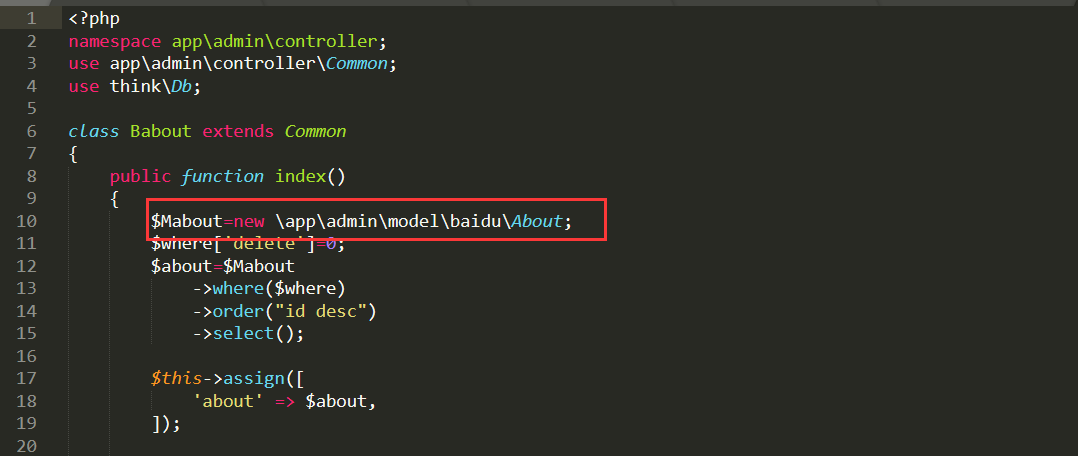Viewport: 1078px width, 456px height.
Task: Click line number 9 in the gutter
Action: [x=31, y=199]
